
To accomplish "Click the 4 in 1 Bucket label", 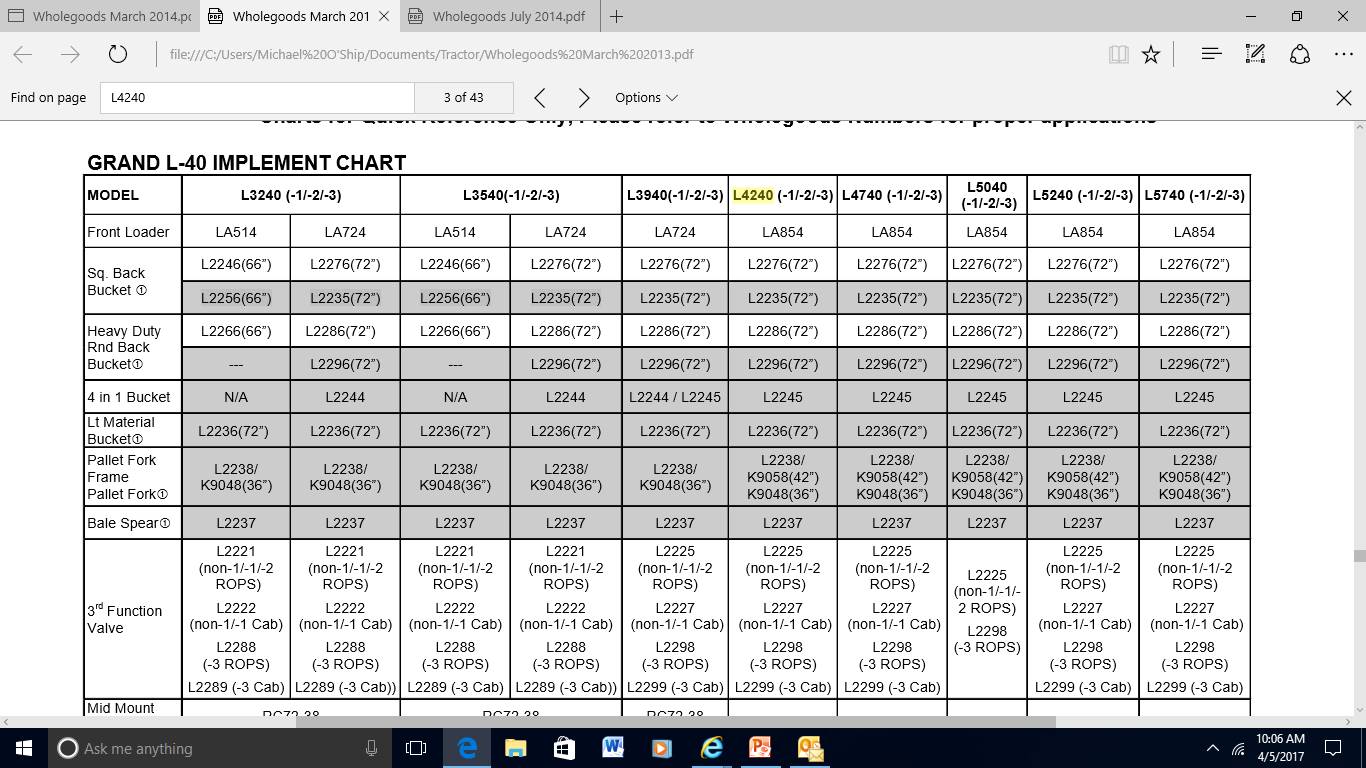I will pos(128,397).
